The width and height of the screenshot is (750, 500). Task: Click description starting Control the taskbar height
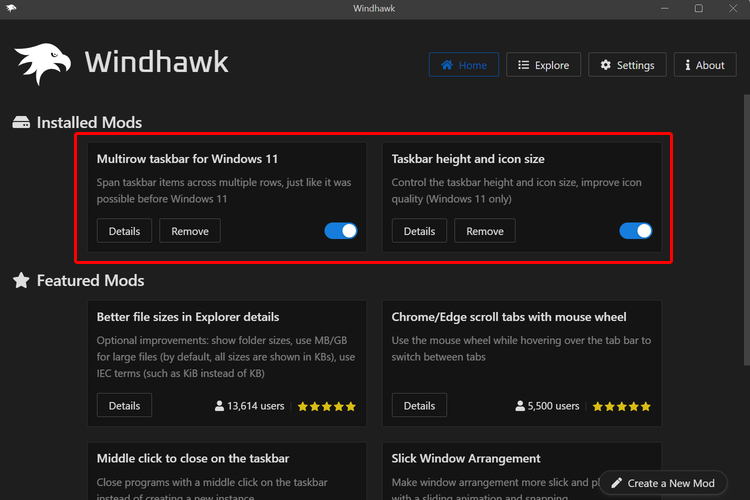point(517,190)
